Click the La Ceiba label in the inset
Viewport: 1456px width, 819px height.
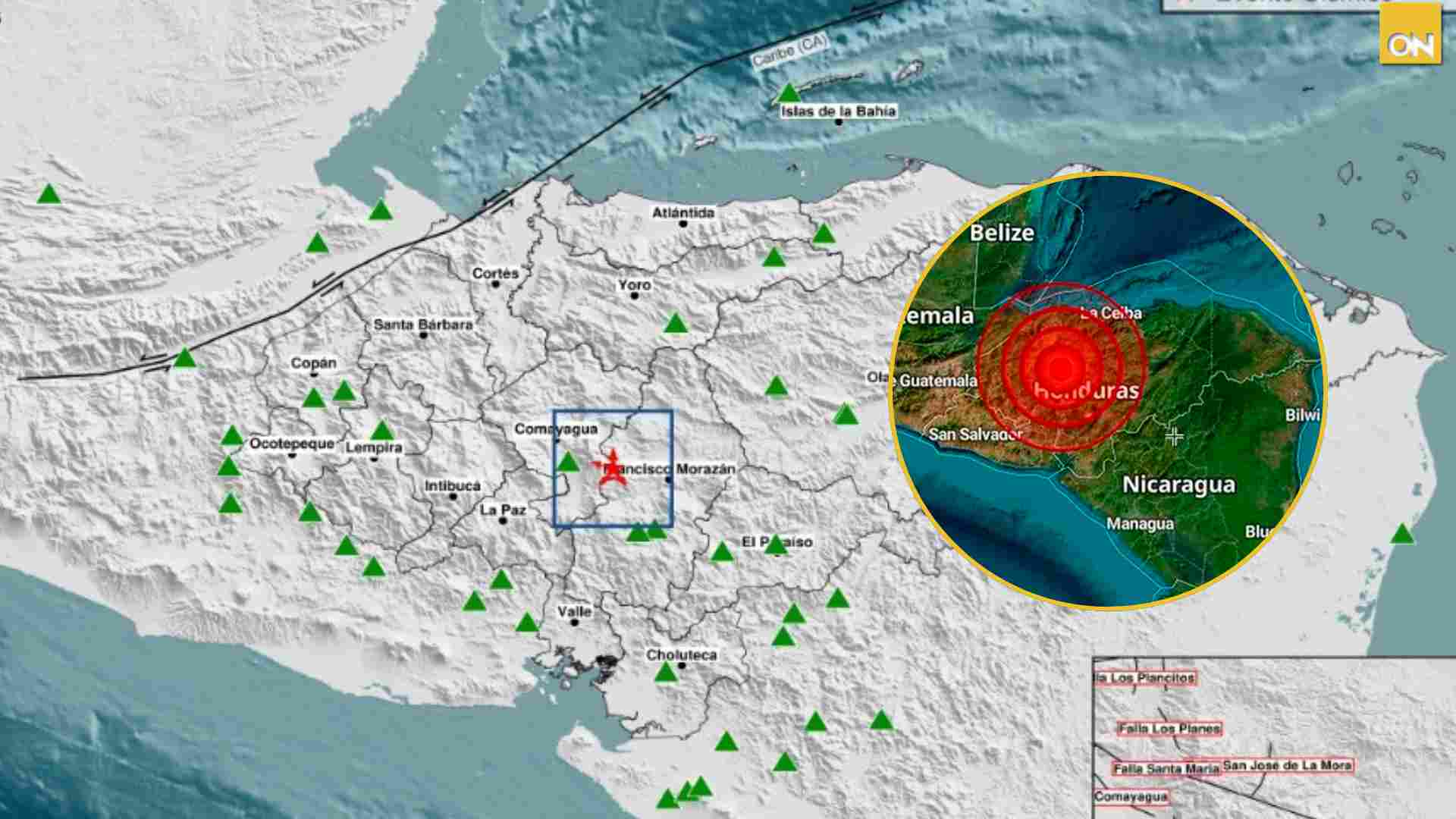point(1111,312)
